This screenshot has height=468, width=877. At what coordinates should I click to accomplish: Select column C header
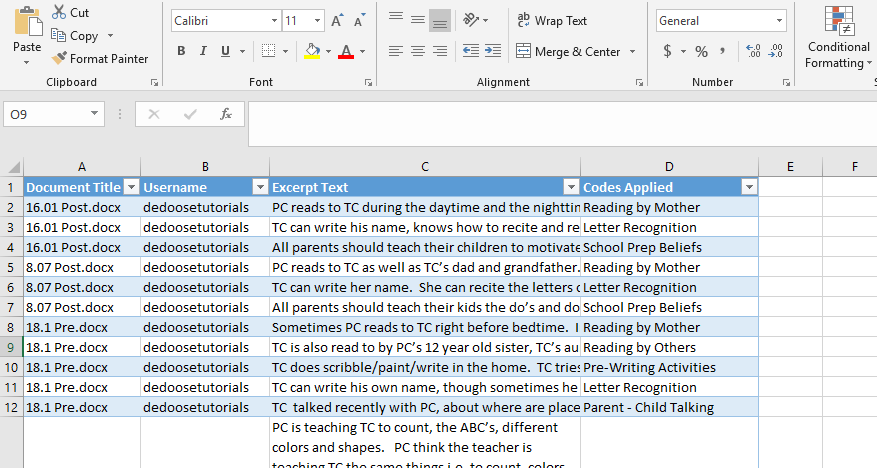[425, 167]
